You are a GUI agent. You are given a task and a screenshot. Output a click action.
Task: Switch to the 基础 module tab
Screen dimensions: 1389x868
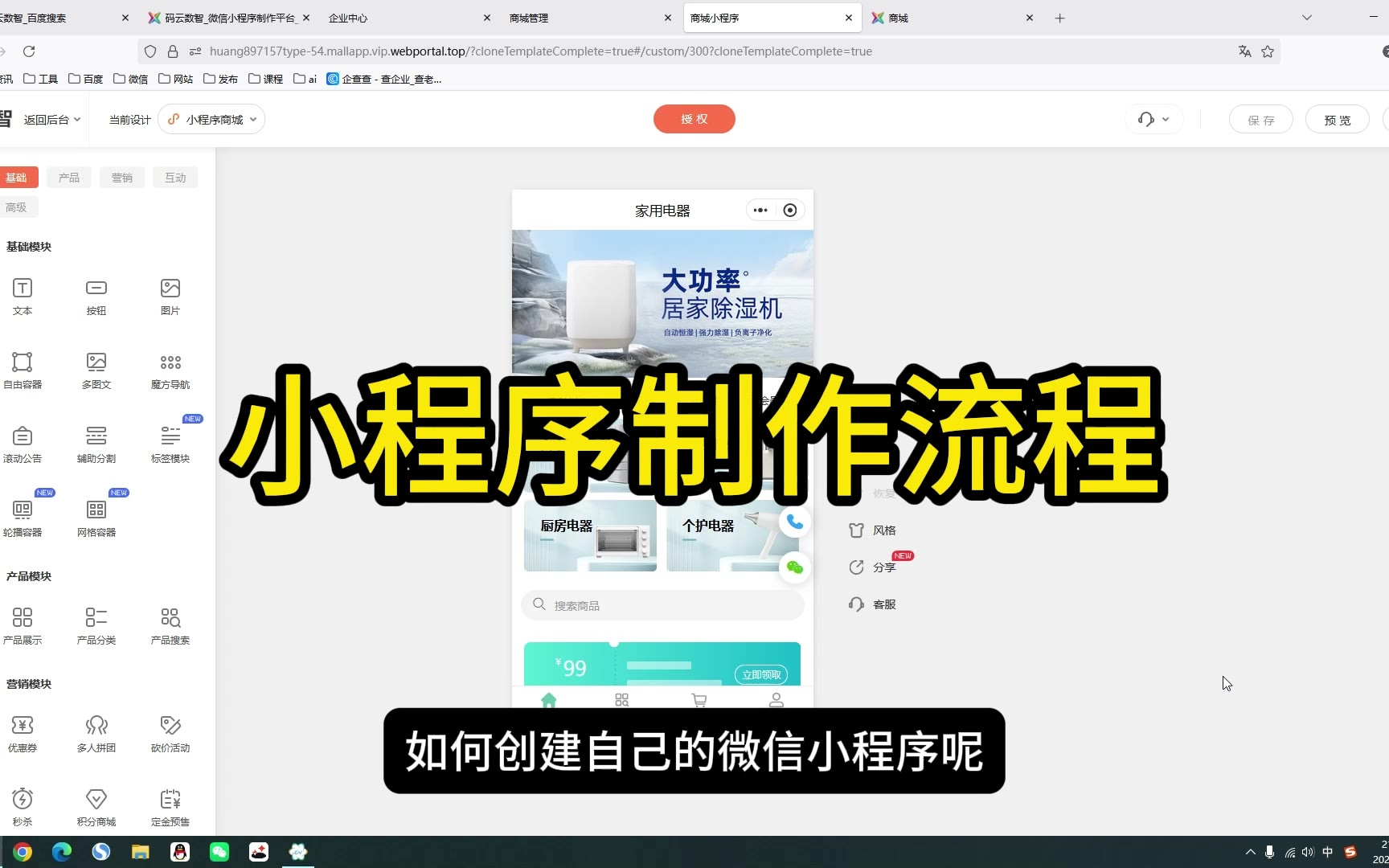click(x=16, y=178)
